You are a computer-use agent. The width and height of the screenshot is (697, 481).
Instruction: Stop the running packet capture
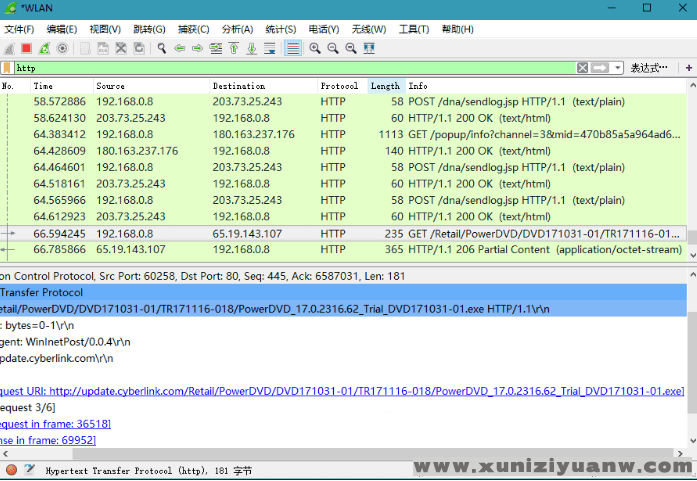(x=27, y=48)
